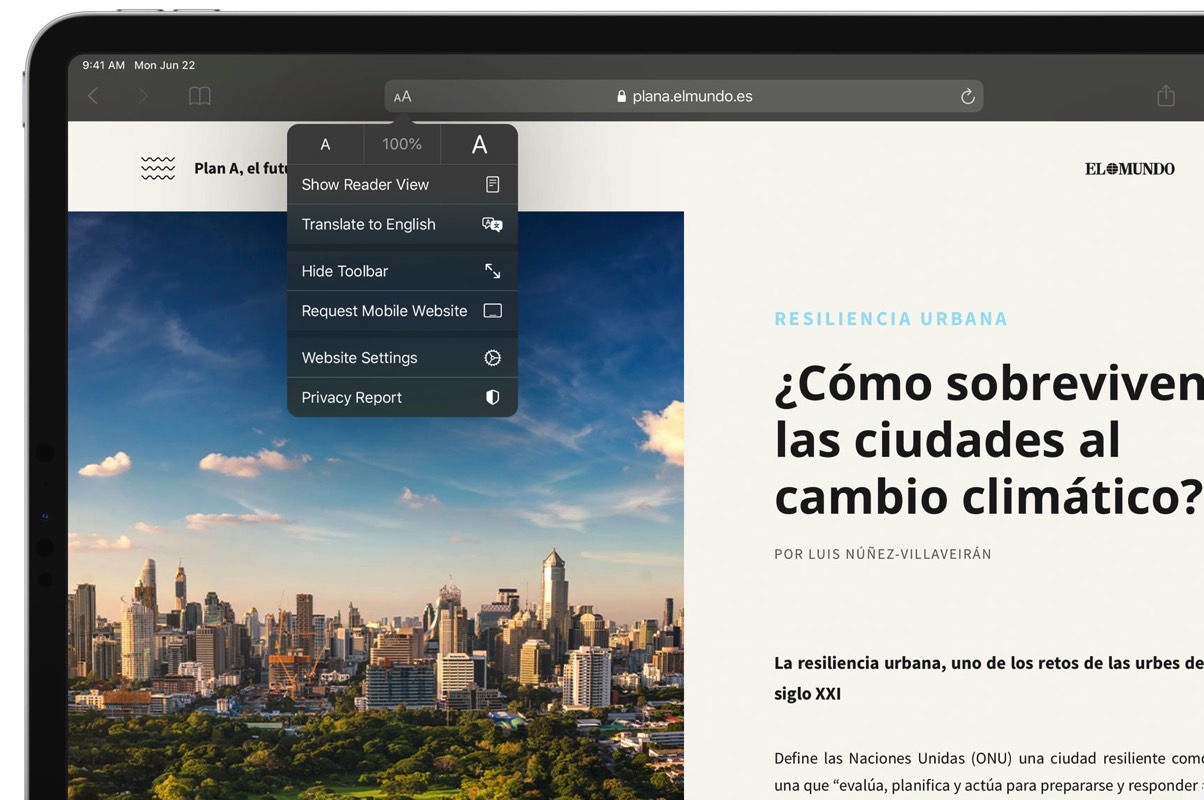Tap the aA page settings button

pos(403,97)
